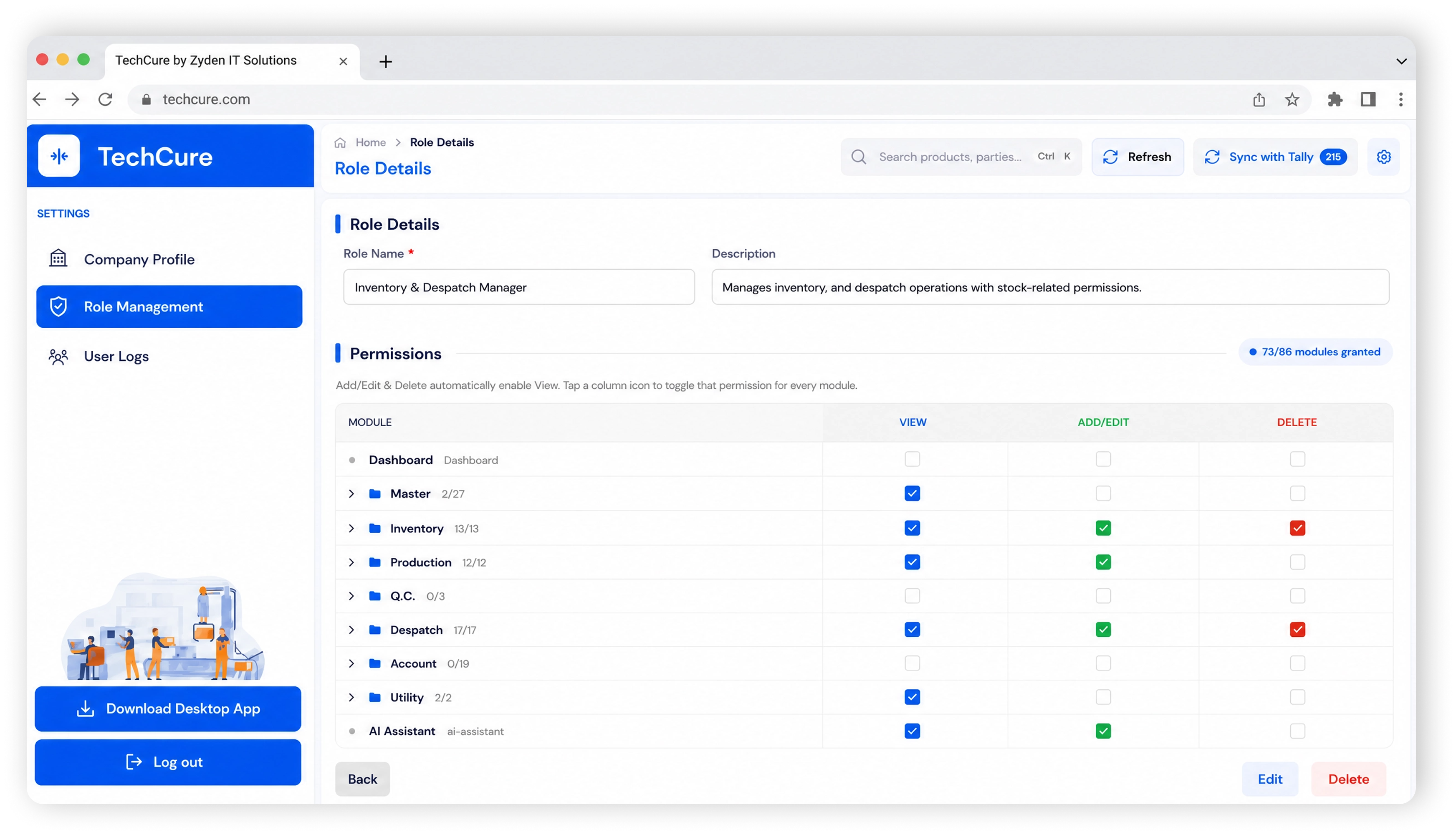Open Company Profile in sidebar
This screenshot has width=1456, height=835.
pos(169,259)
